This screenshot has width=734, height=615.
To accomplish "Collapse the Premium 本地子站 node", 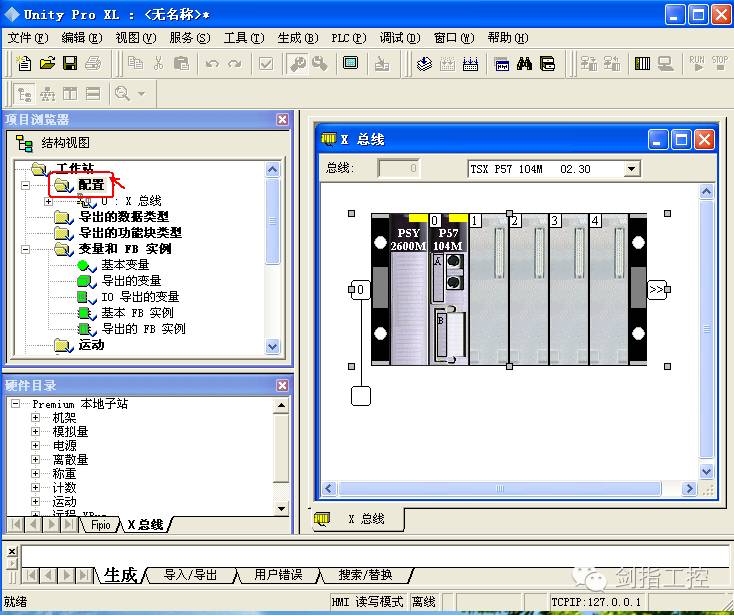I will [15, 403].
